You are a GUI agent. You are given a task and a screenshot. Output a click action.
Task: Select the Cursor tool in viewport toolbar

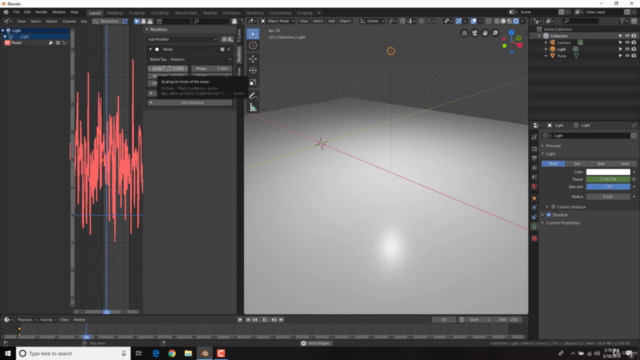[x=253, y=46]
